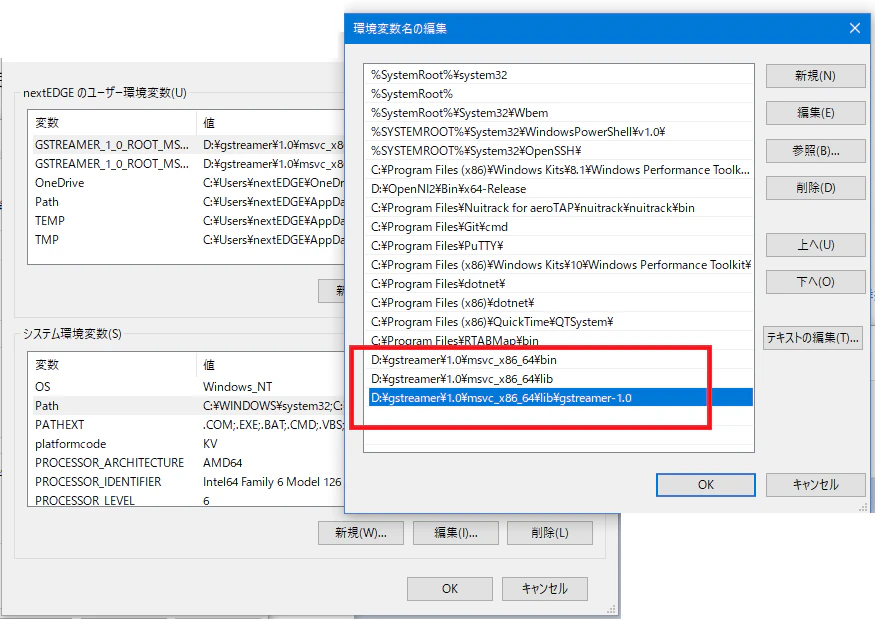Select the PROCESSOR_ARCHITECTURE variable row
Screen dimensions: 875x619
pos(189,463)
